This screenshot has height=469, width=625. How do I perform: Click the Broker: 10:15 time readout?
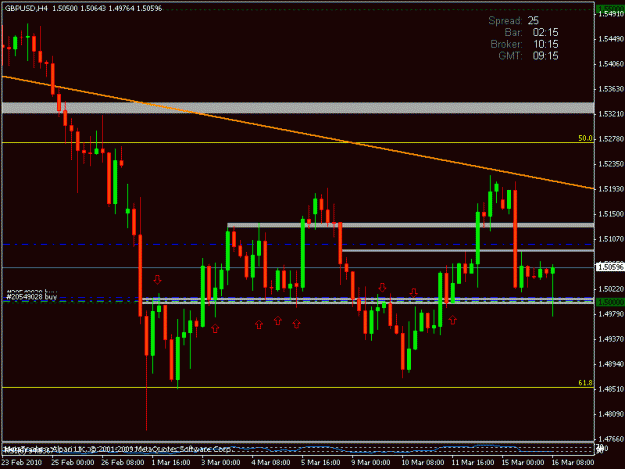click(524, 44)
